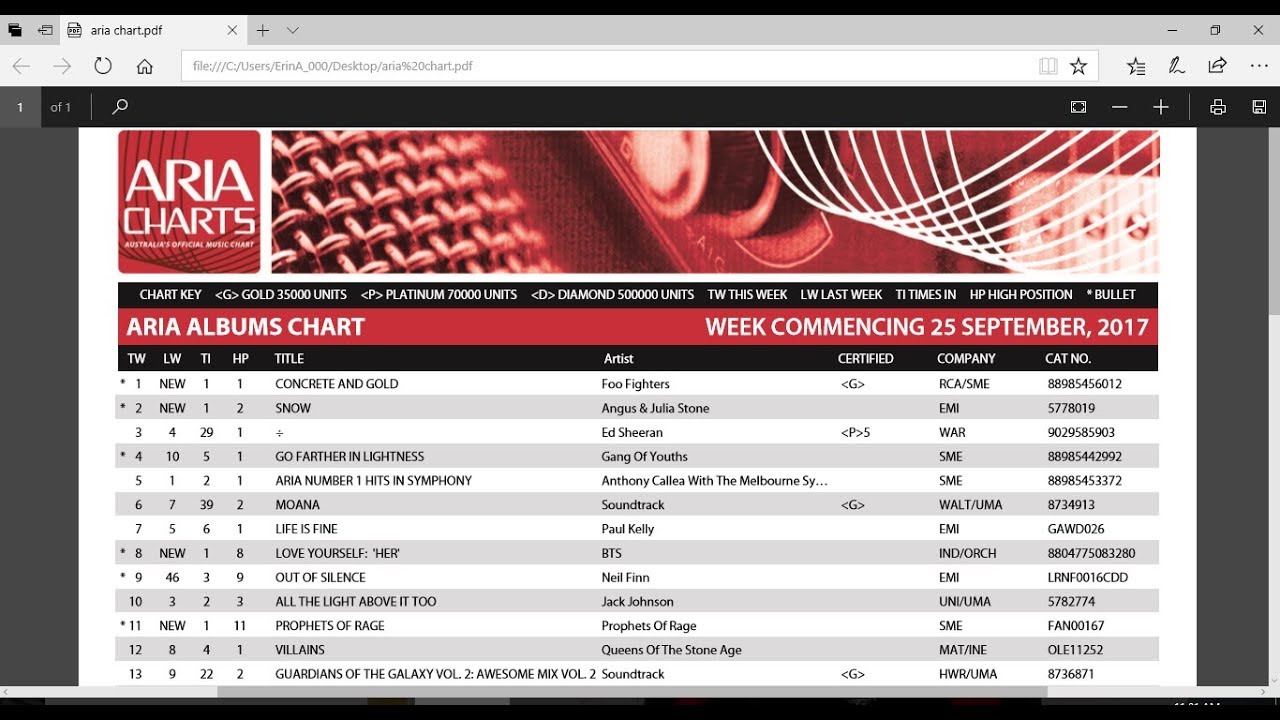Zoom in on the PDF
Screen dimensions: 1280x720
[1161, 107]
